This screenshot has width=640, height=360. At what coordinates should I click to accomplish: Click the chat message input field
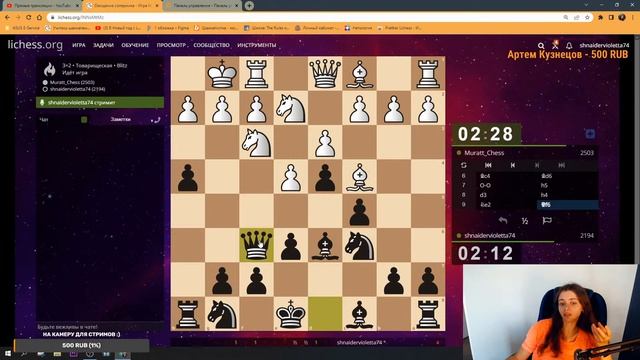100,327
